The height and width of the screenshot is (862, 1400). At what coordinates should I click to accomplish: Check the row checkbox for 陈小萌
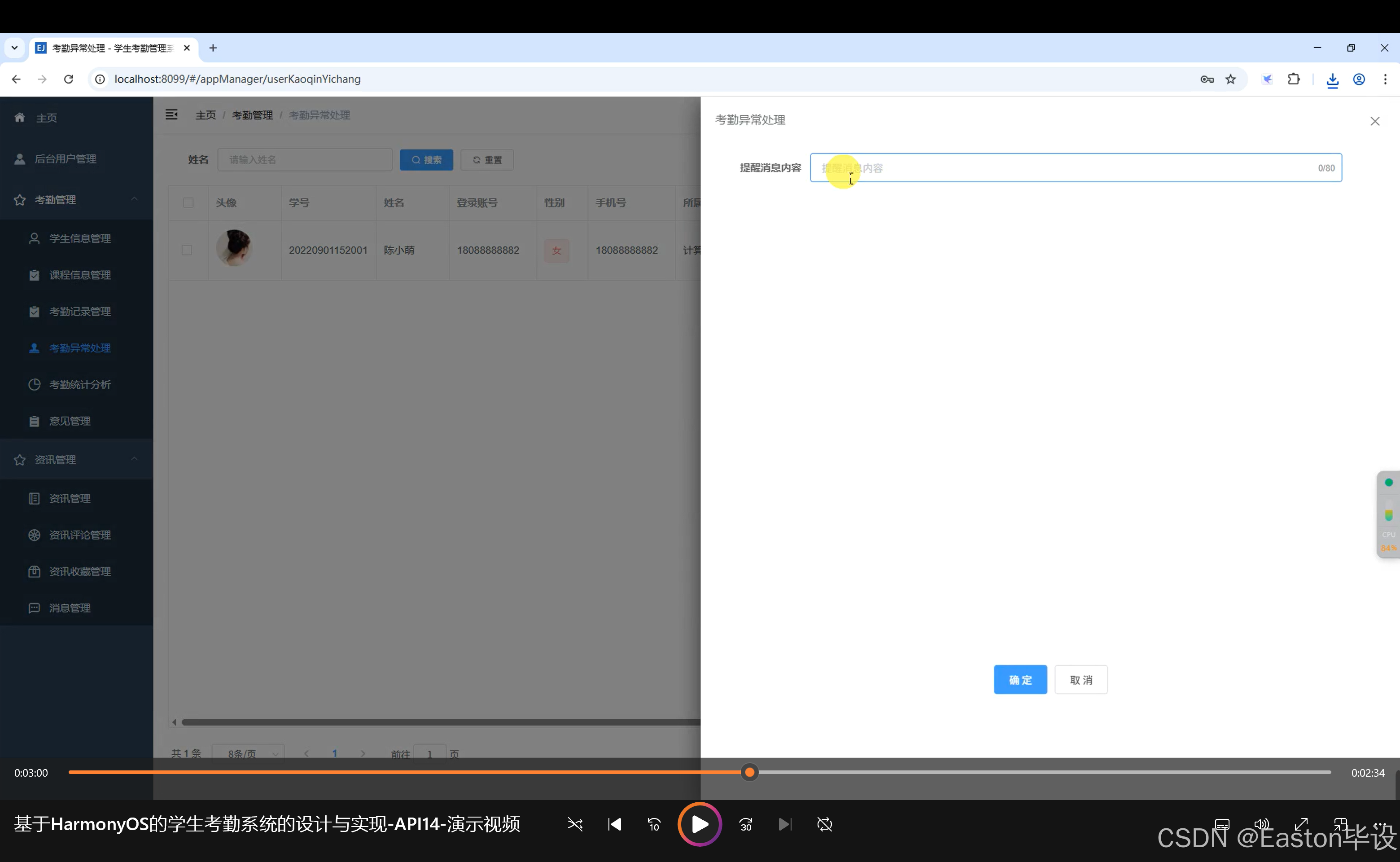187,250
